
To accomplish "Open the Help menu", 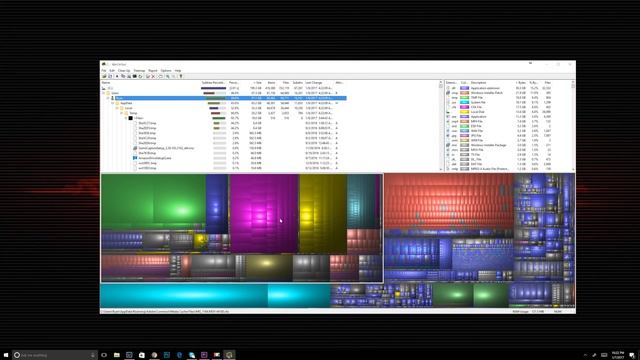I will click(x=178, y=71).
